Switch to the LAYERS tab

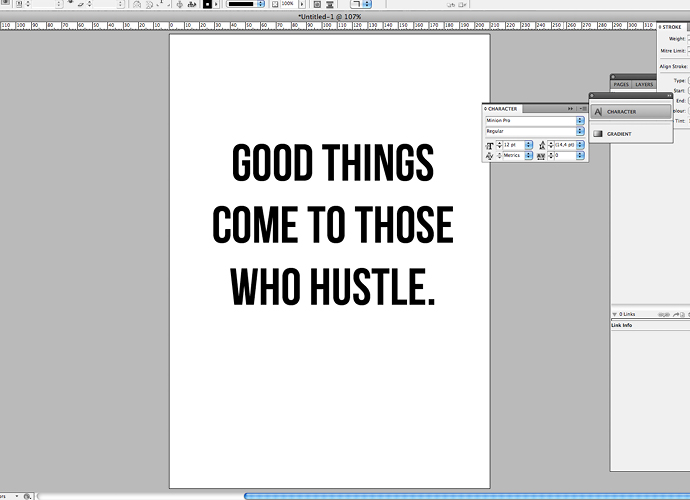point(644,85)
